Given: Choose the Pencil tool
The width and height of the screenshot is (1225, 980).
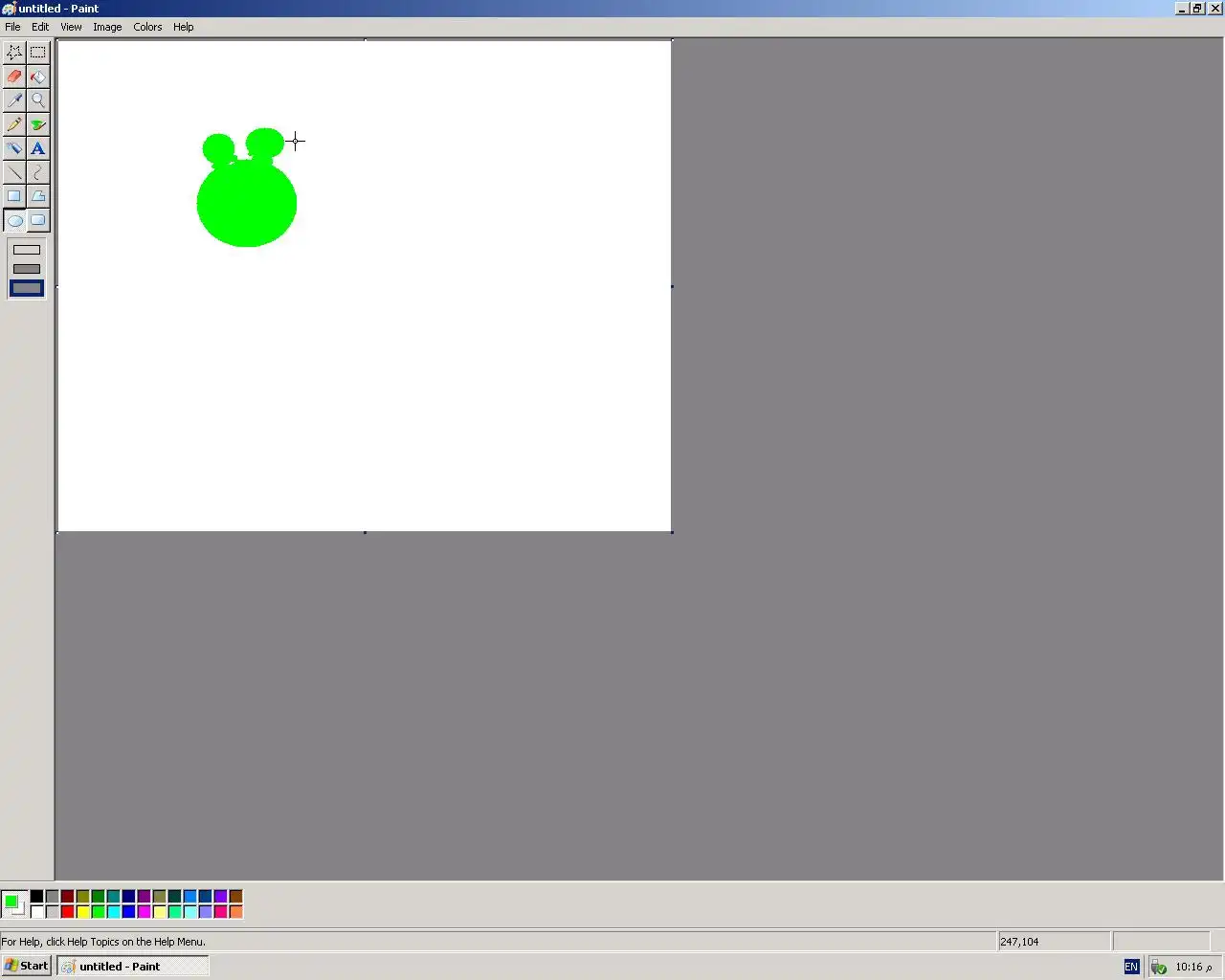Looking at the screenshot, I should pyautogui.click(x=14, y=124).
